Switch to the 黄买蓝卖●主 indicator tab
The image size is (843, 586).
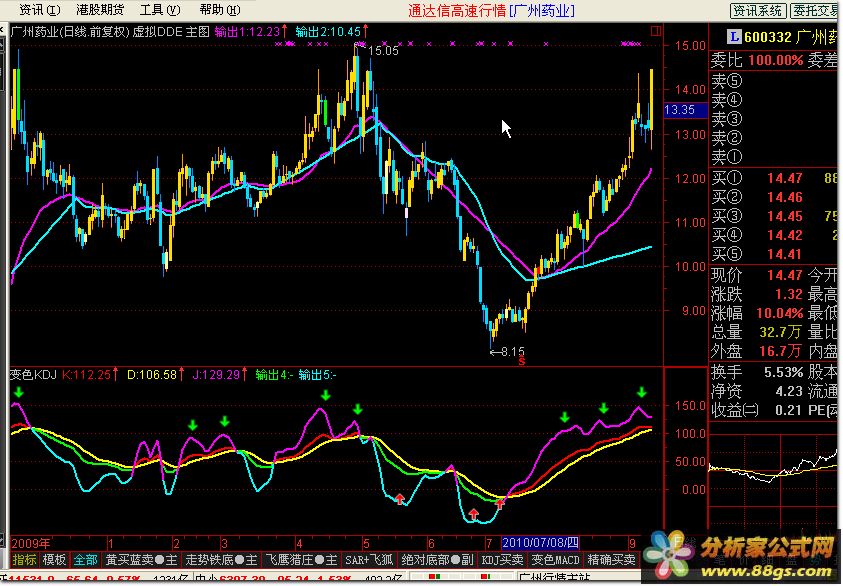141,560
